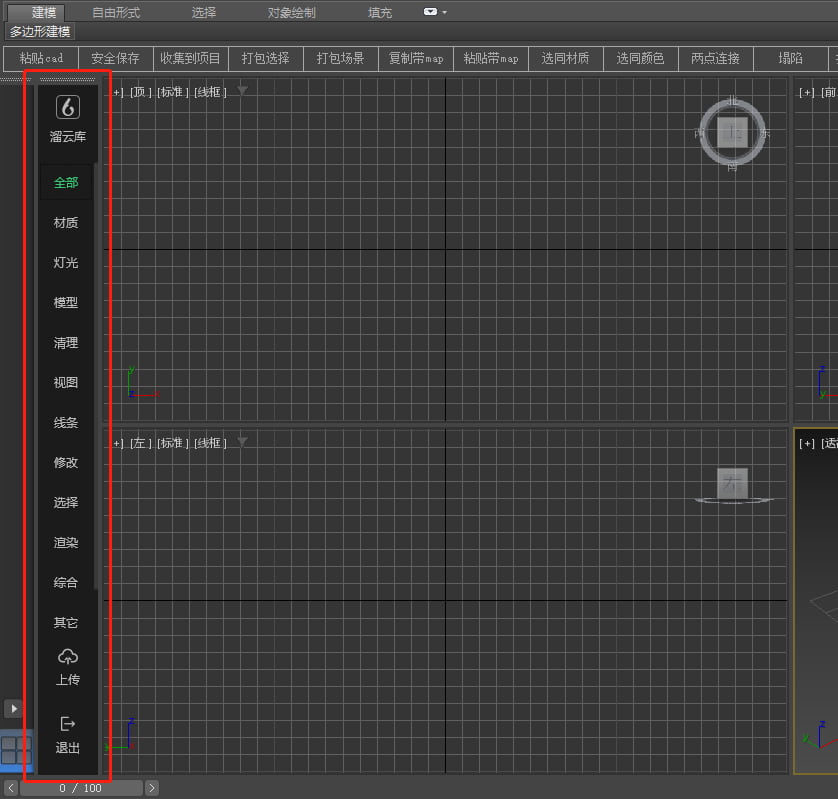Image resolution: width=838 pixels, height=799 pixels.
Task: Open the filter funnel in top viewport
Action: [242, 91]
